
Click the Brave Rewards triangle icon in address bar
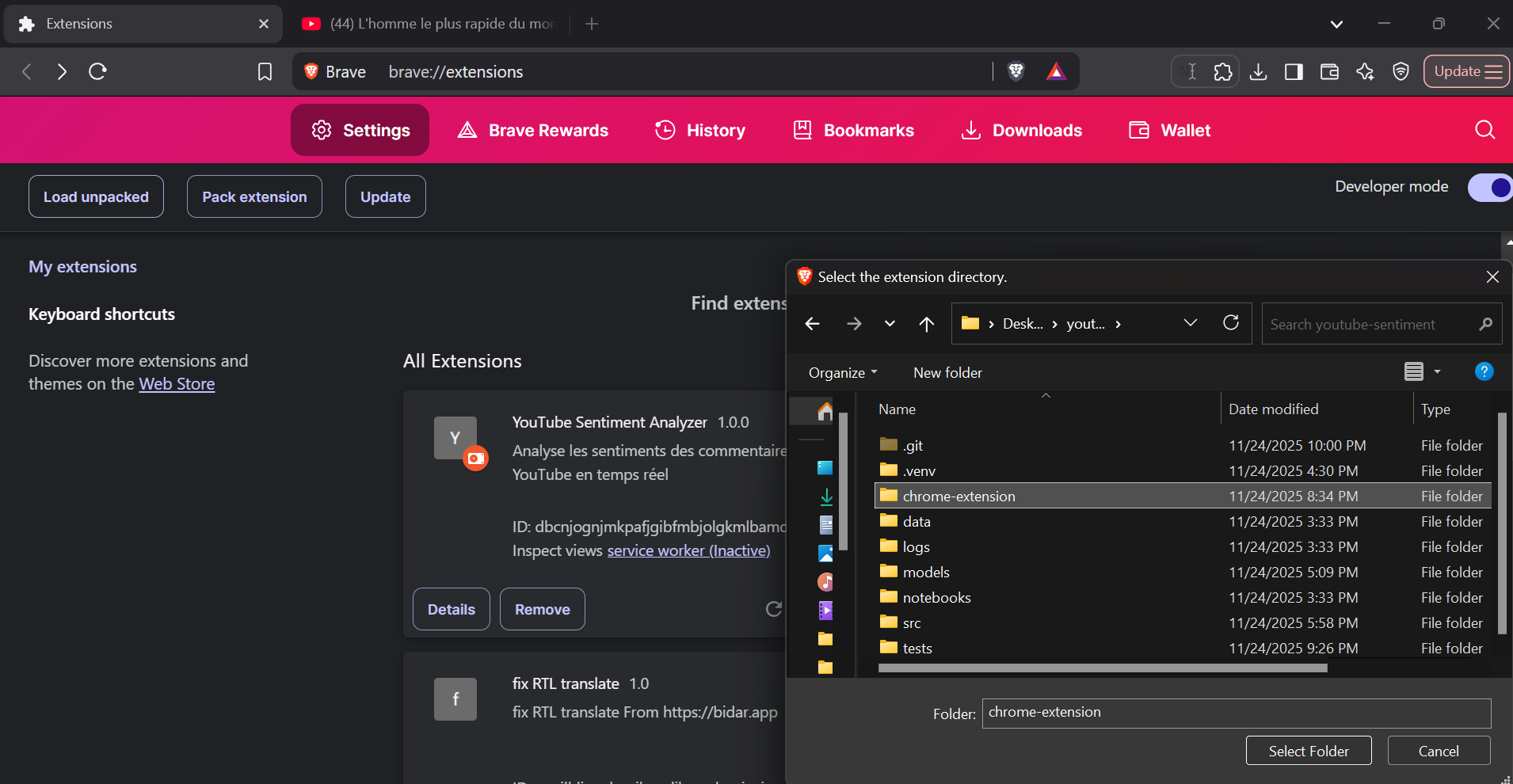(1056, 71)
